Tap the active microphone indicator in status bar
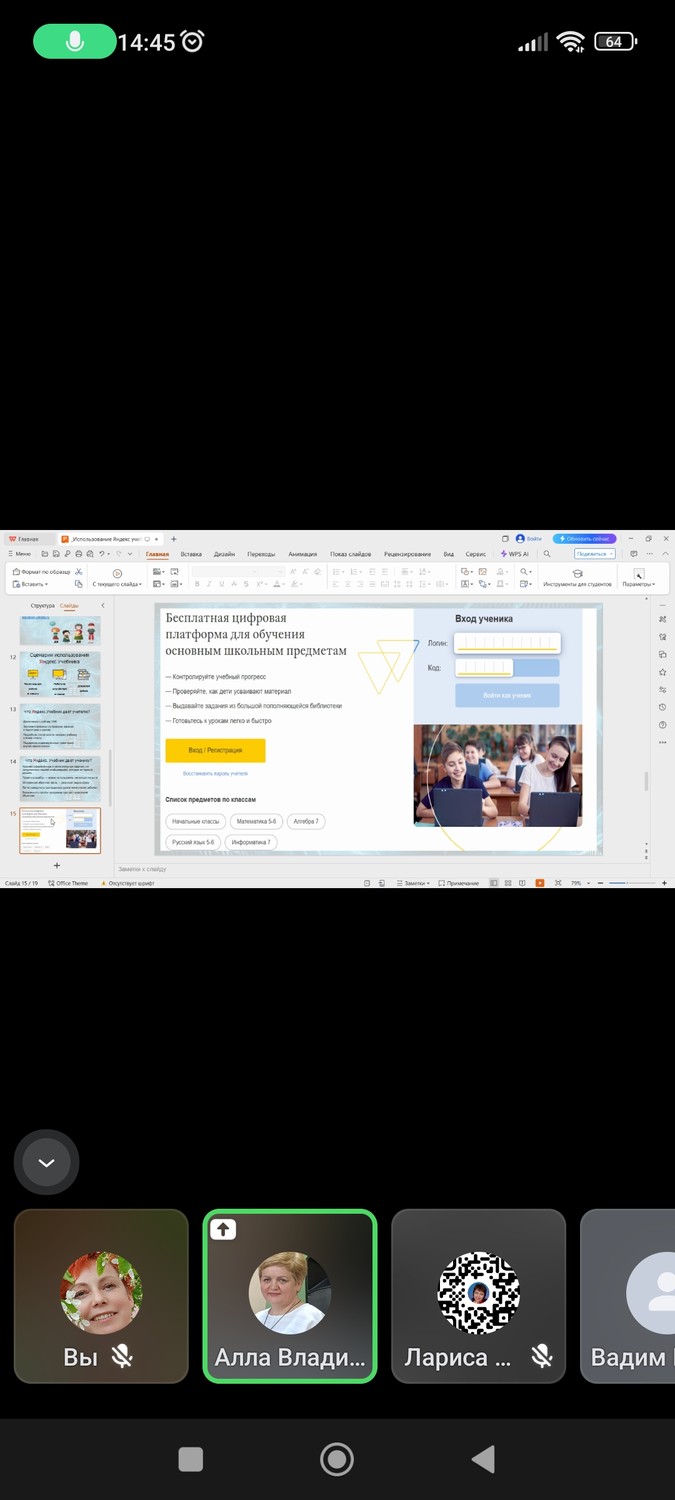 coord(73,41)
